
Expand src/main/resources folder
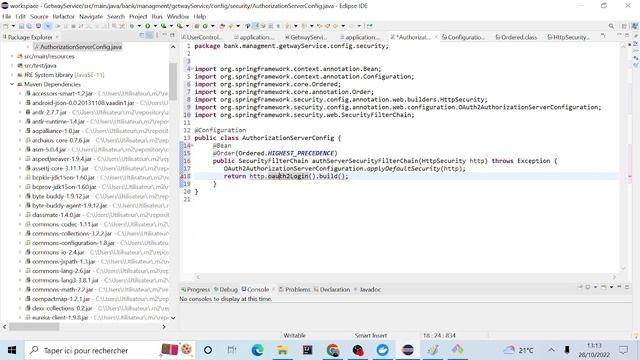click(x=12, y=56)
